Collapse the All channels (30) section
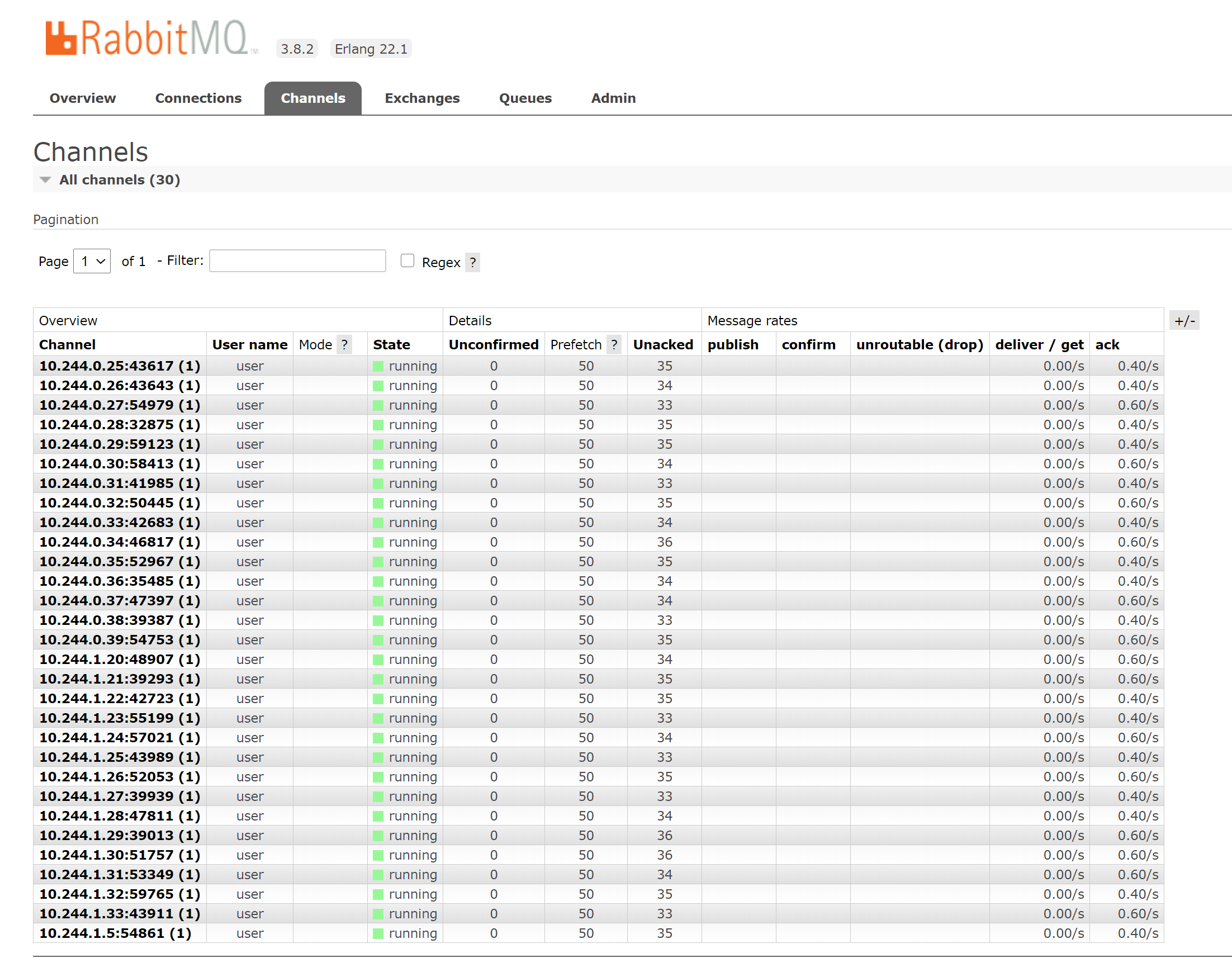The height and width of the screenshot is (958, 1232). (x=111, y=179)
